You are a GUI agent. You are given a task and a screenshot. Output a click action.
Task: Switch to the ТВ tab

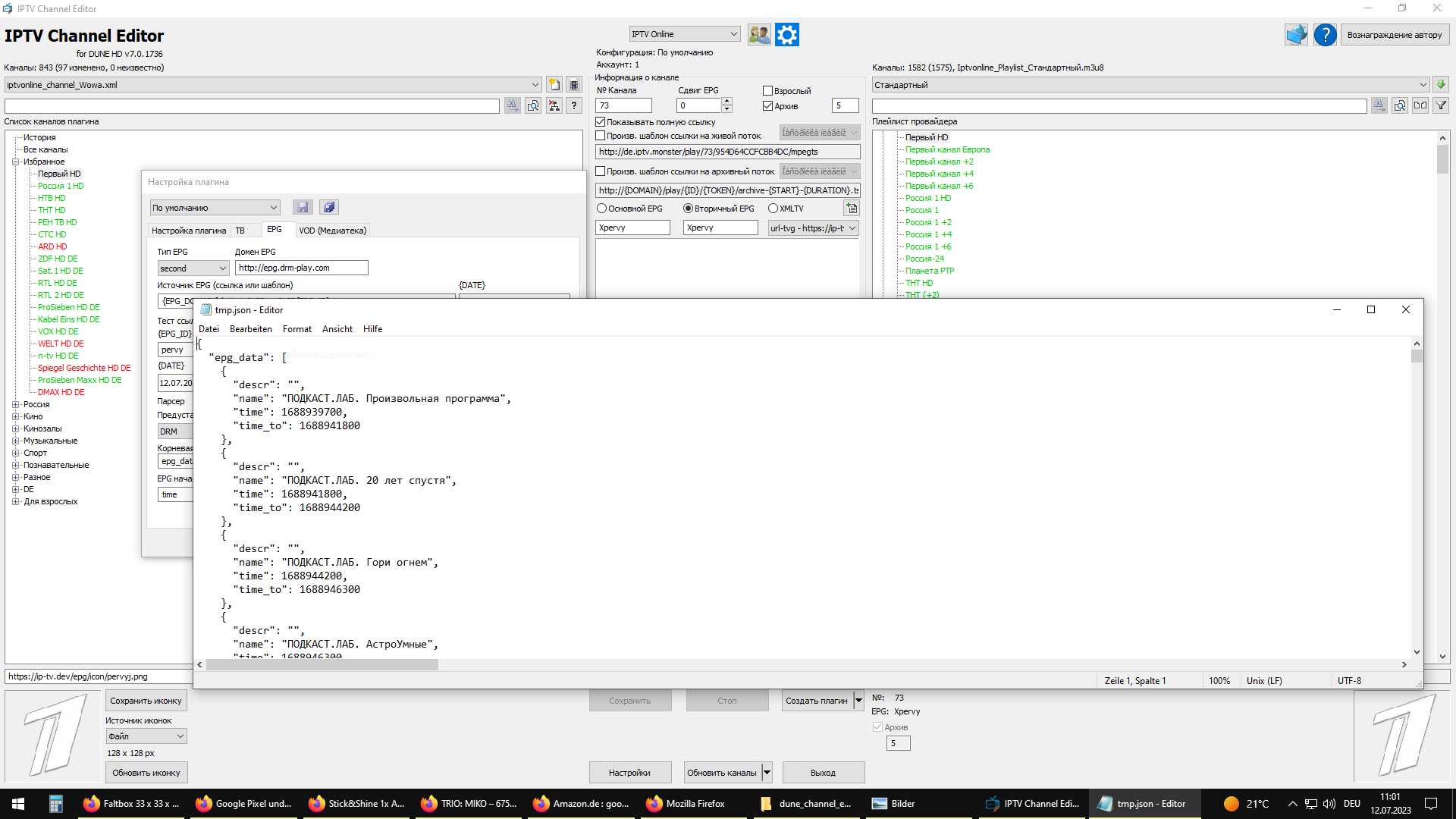[240, 231]
